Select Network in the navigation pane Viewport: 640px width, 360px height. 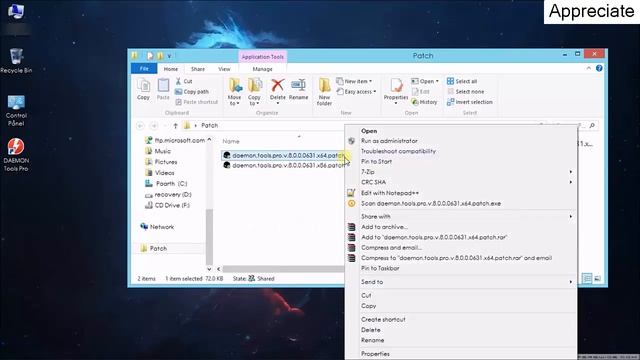(x=157, y=227)
